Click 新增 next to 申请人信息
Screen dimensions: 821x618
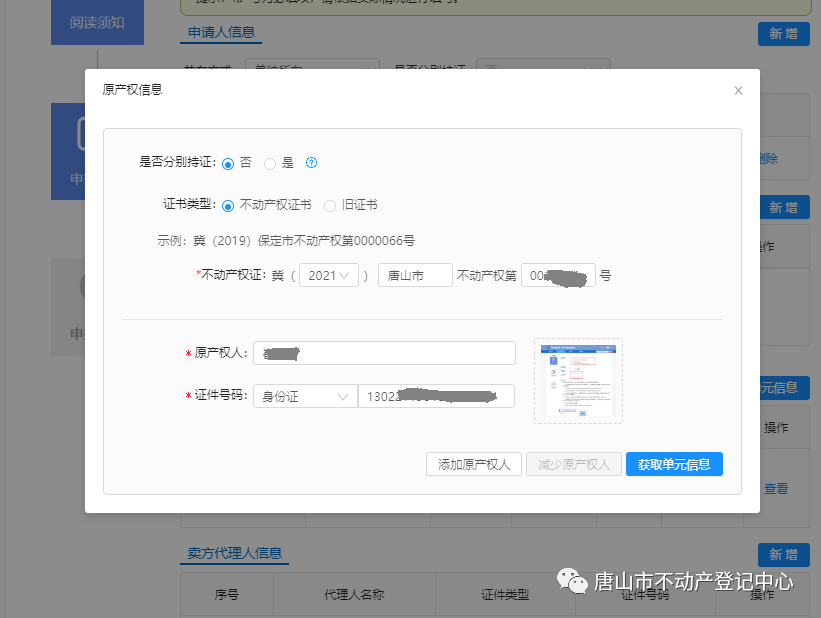click(x=783, y=33)
